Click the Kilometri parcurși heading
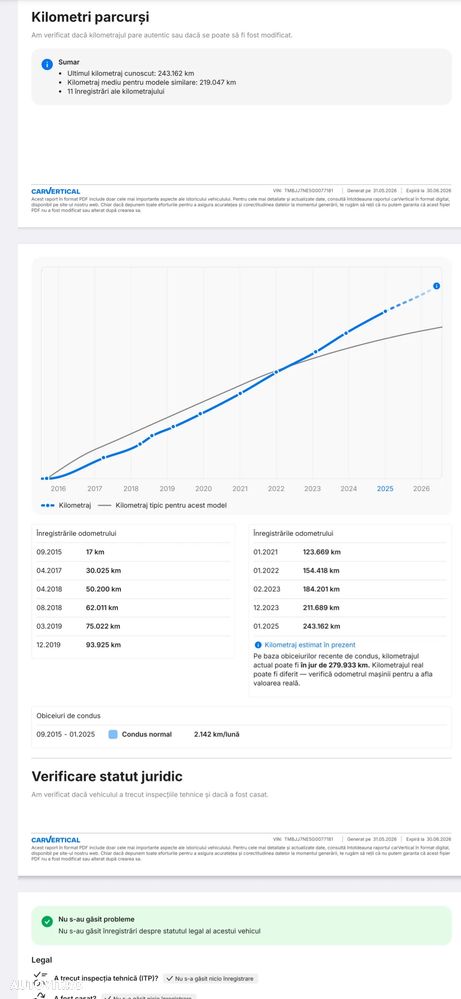 [90, 17]
